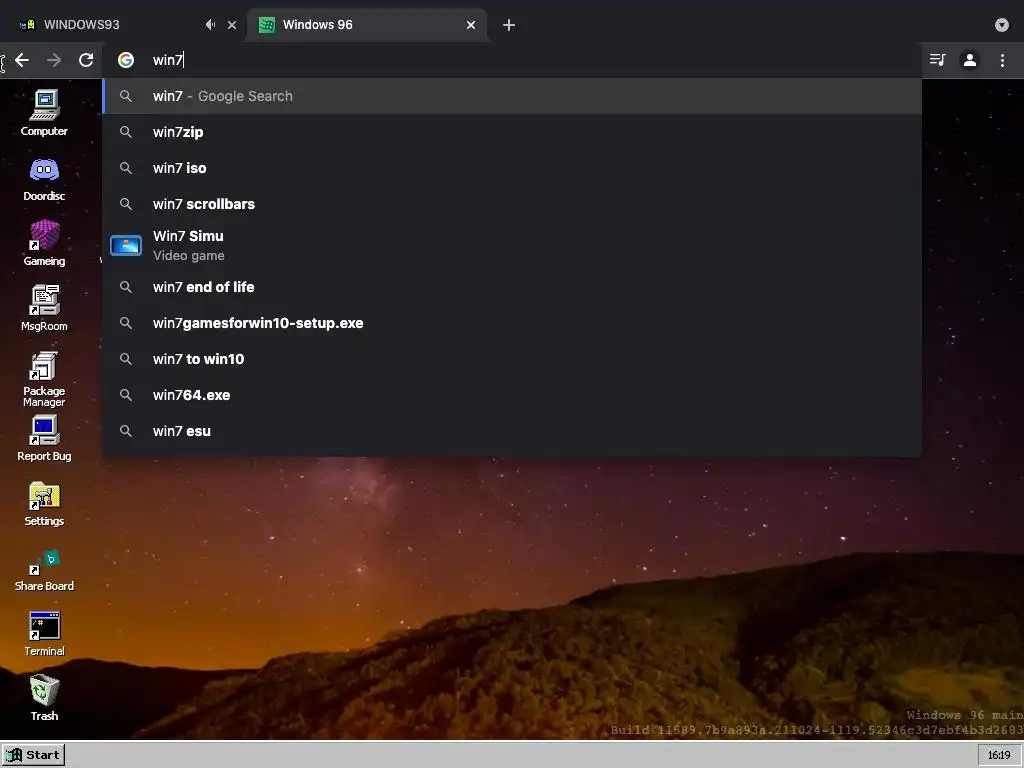Open a new browser tab

509,25
